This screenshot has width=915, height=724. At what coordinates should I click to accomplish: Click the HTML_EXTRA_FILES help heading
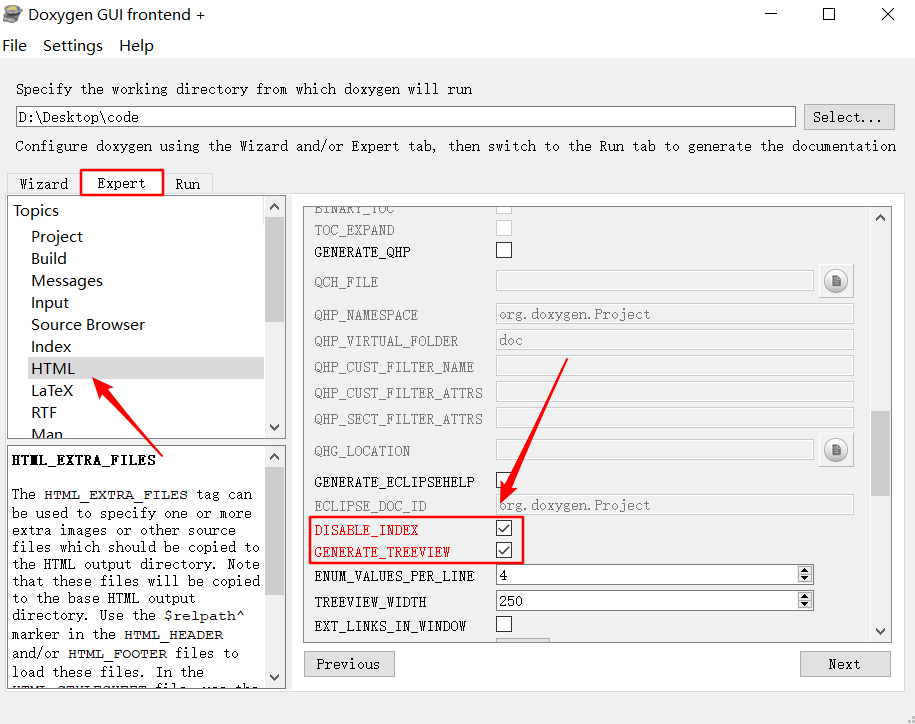[83, 460]
